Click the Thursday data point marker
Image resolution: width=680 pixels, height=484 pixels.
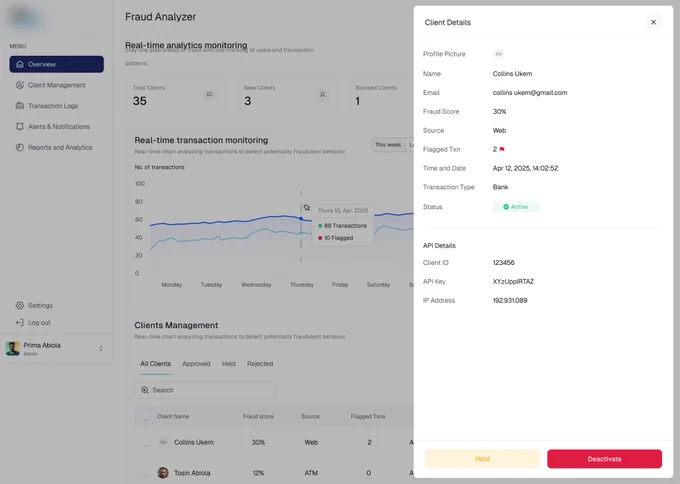[x=301, y=219]
